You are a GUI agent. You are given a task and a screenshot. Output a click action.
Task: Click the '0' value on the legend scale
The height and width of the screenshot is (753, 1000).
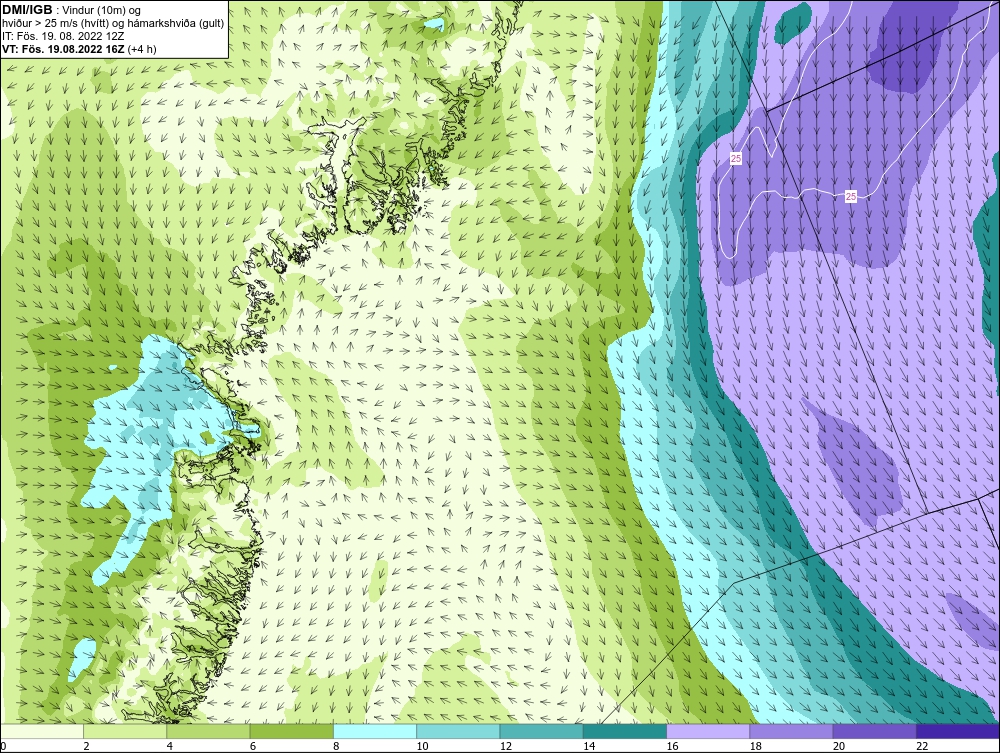point(3,746)
